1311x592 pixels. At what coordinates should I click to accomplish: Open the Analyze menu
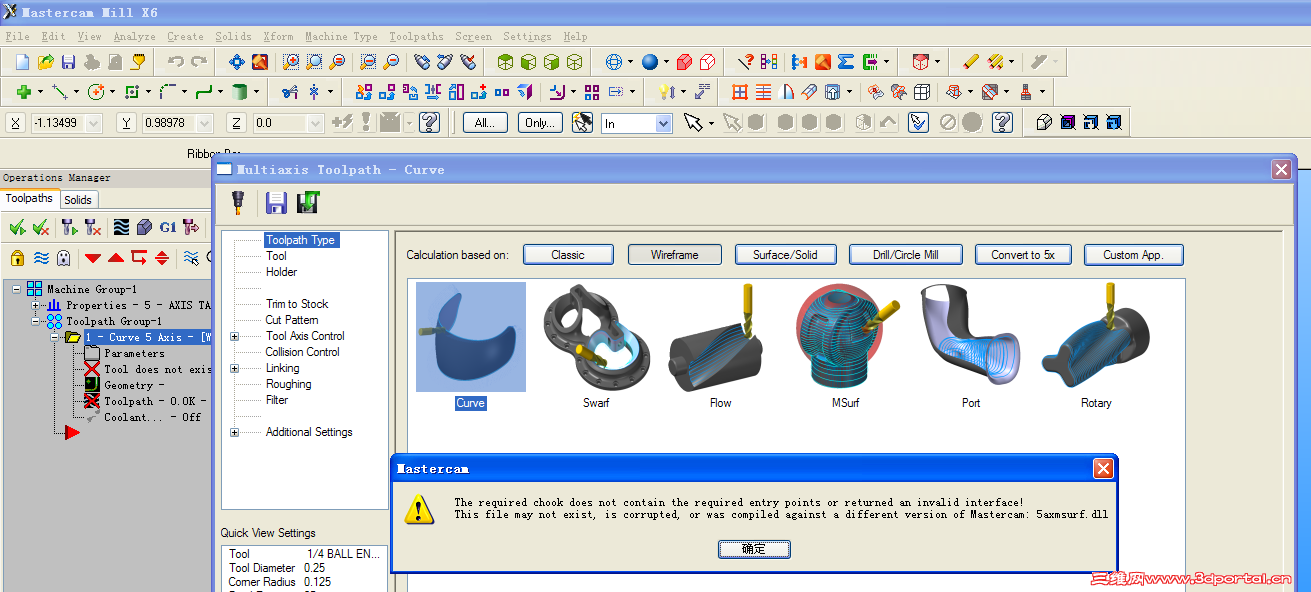[134, 36]
